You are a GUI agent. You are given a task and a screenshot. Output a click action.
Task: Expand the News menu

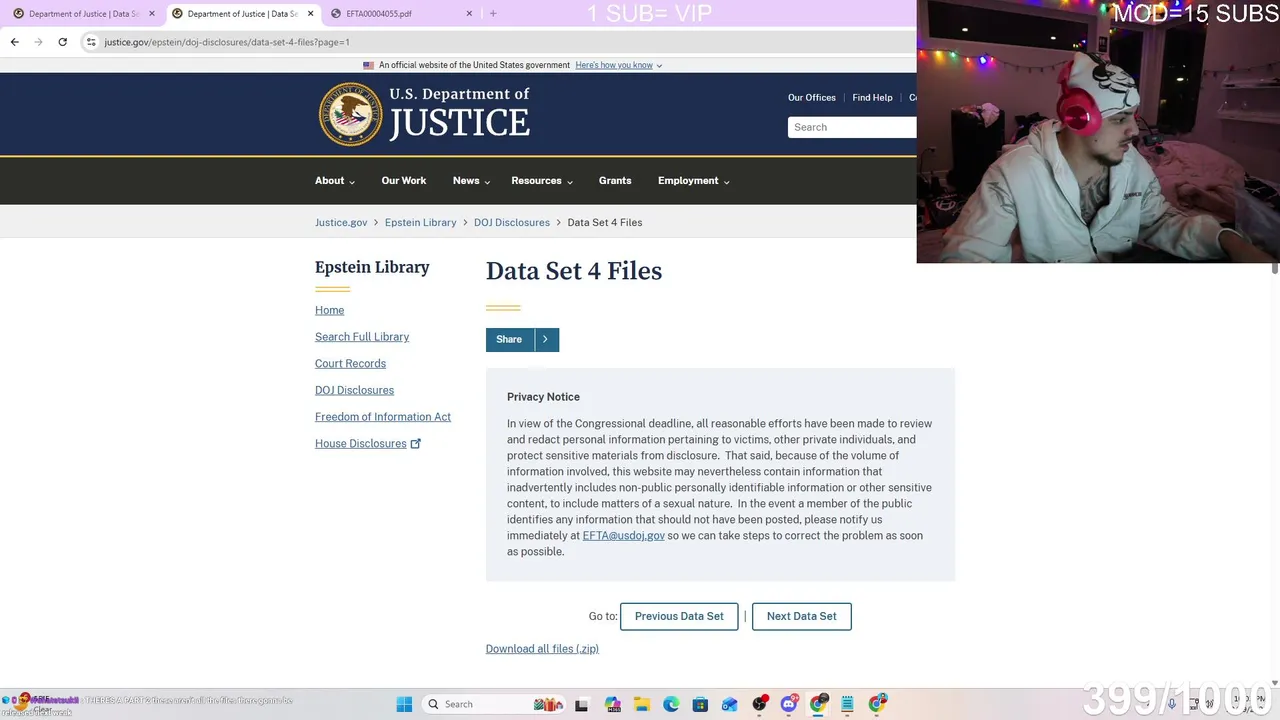tap(471, 181)
